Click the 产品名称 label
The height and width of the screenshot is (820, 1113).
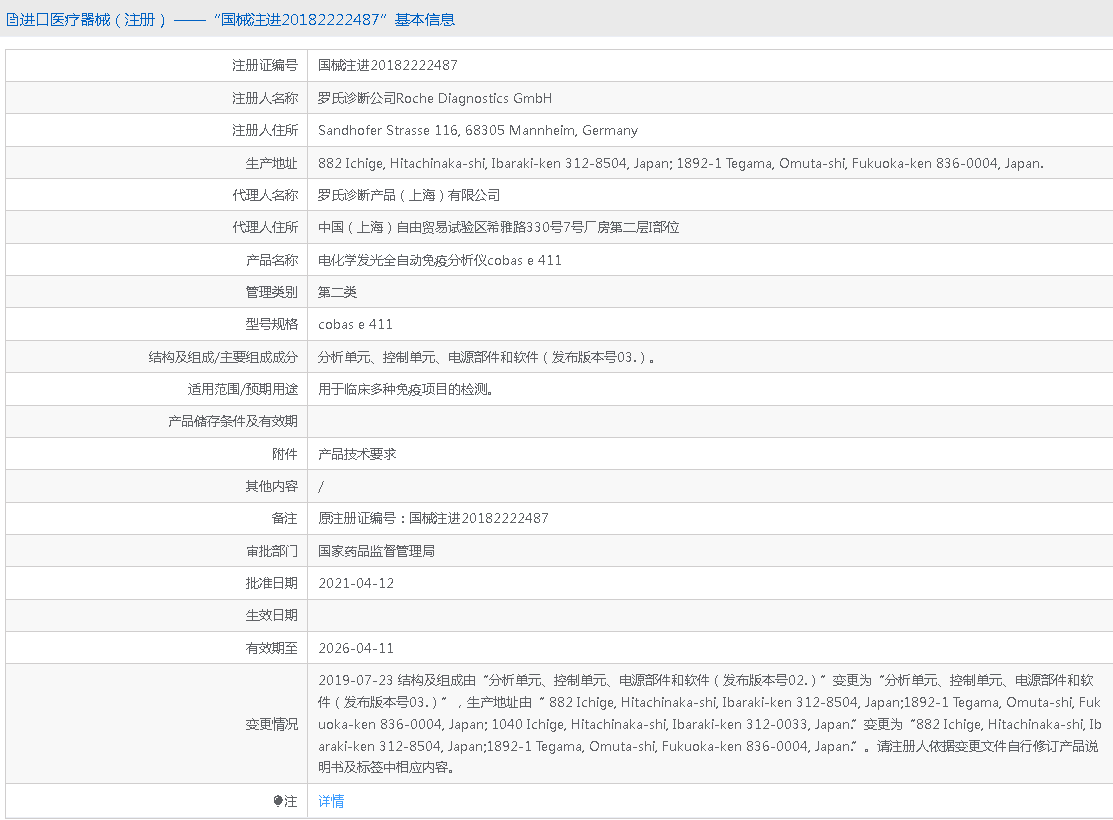pyautogui.click(x=271, y=260)
